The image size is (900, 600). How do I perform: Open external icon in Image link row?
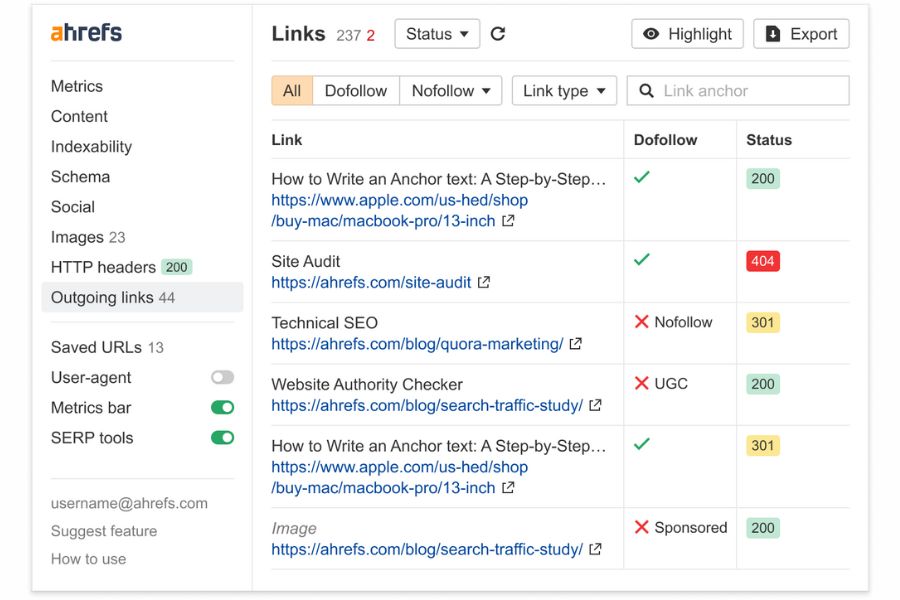coord(595,549)
